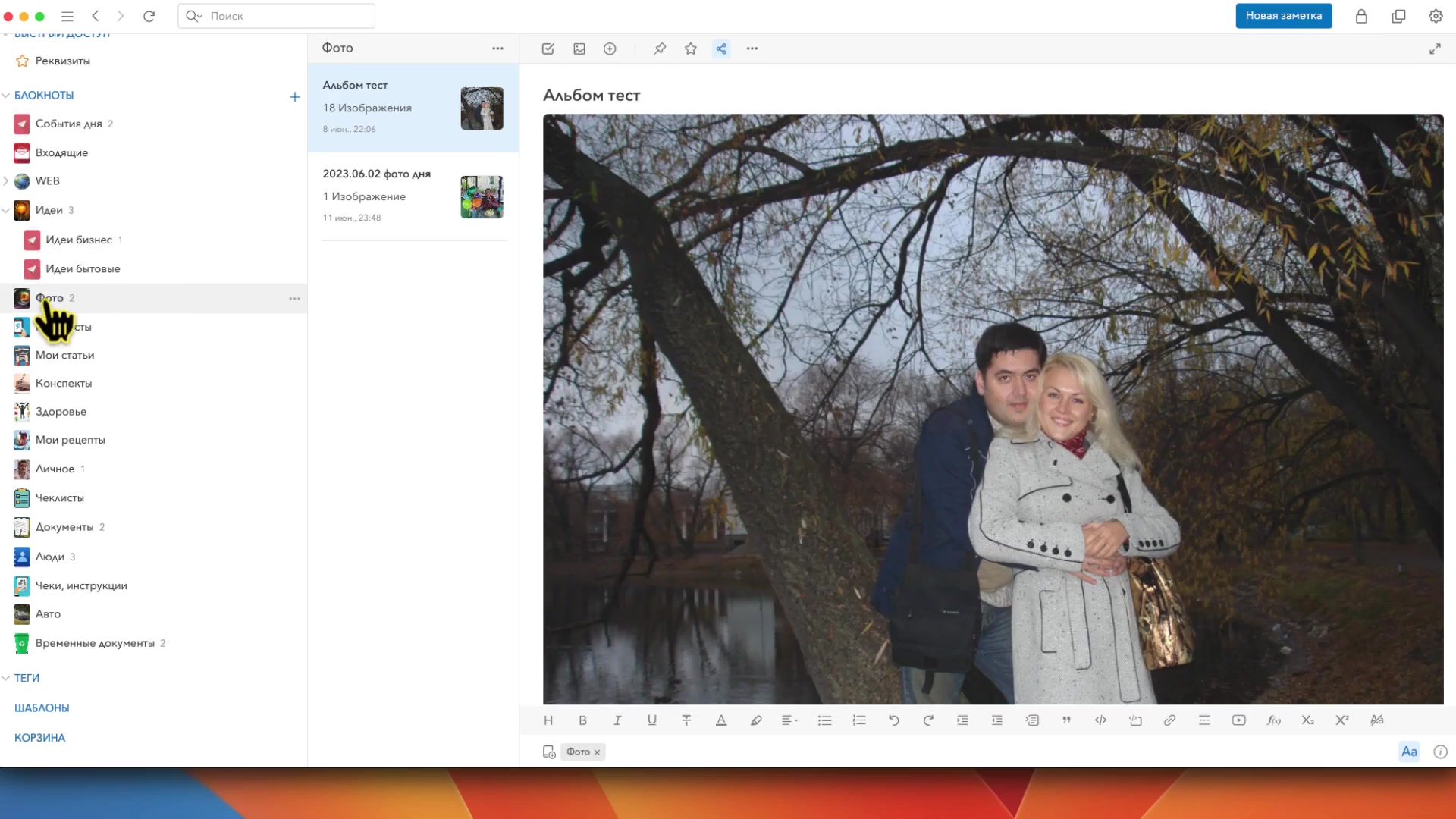Expand the WEB notebook
Viewport: 1456px width, 819px height.
tap(6, 180)
